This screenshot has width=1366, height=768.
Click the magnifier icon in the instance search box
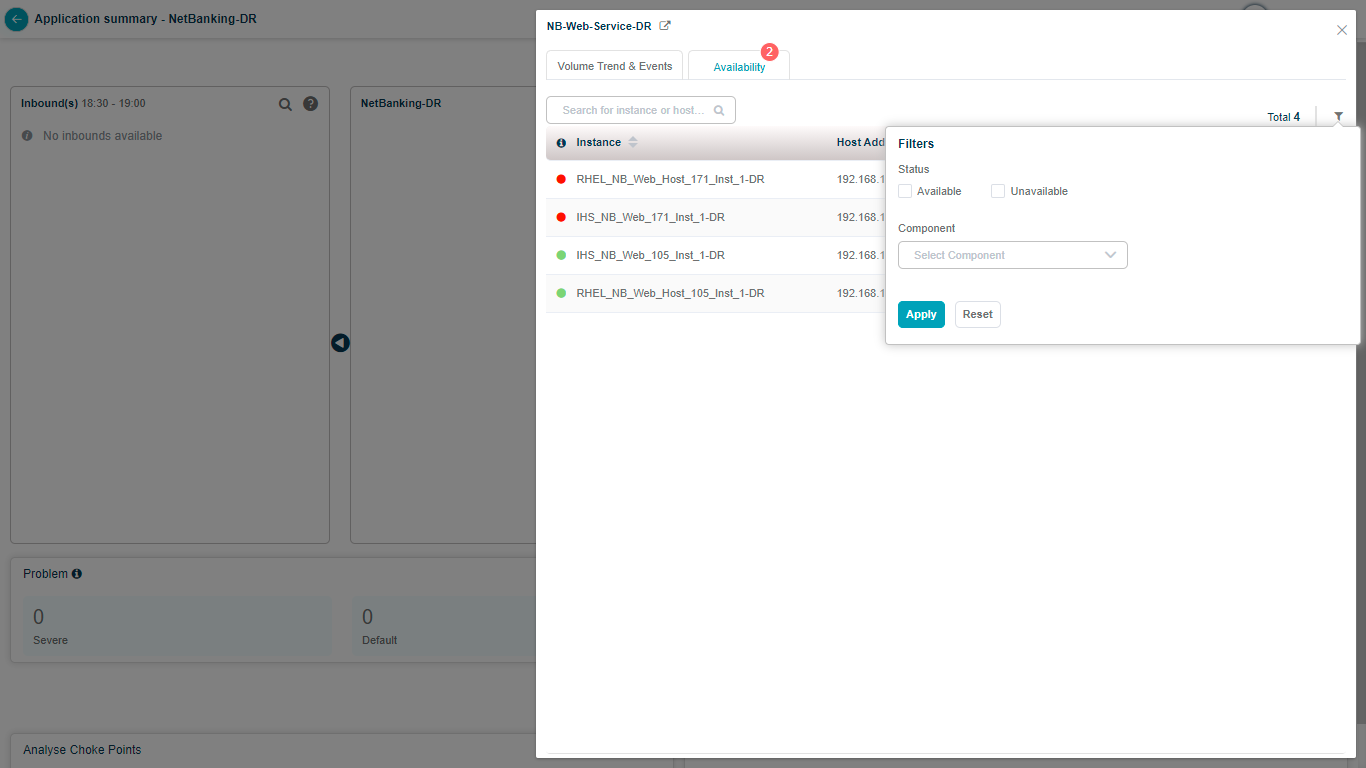point(718,111)
